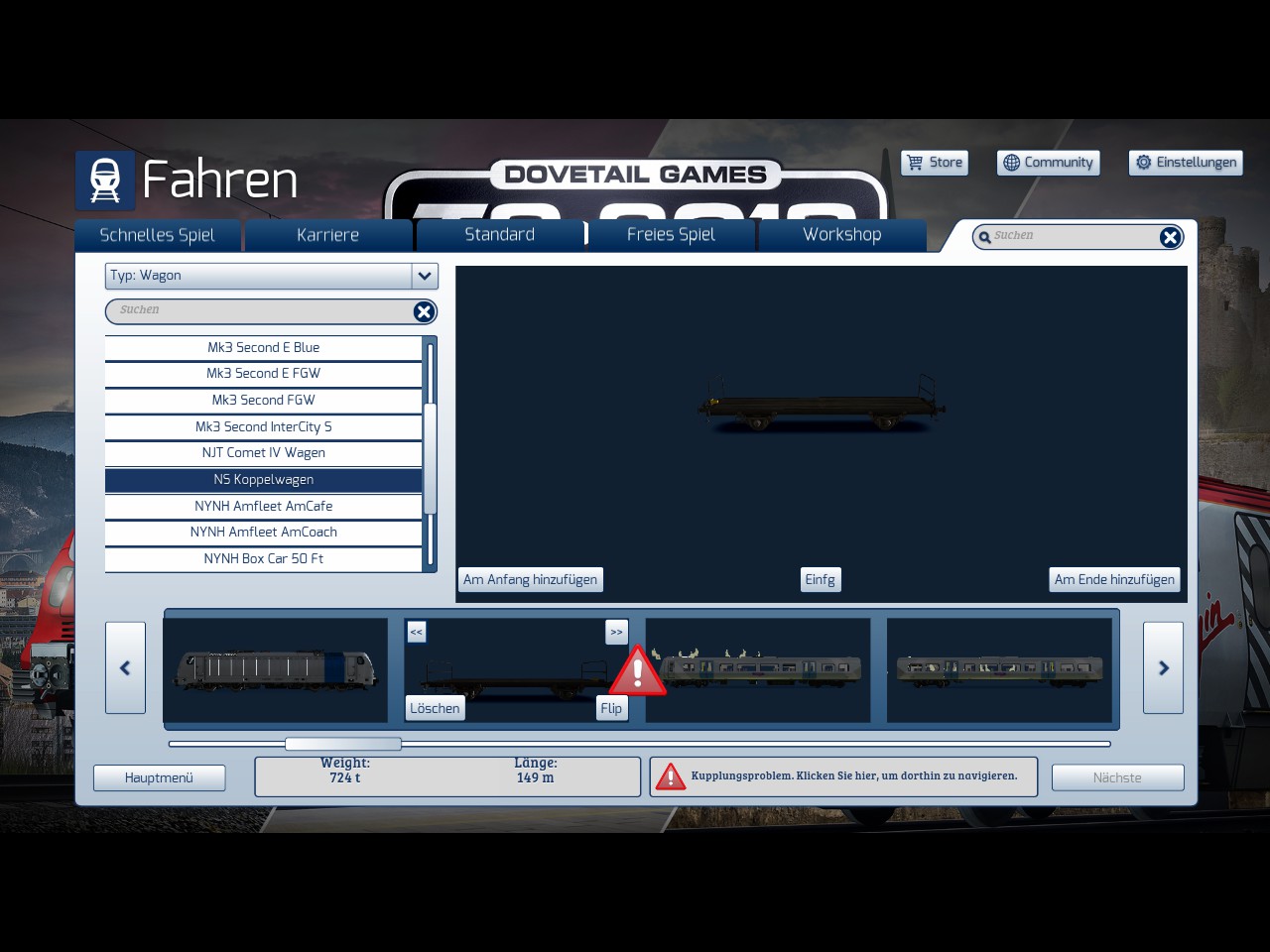Click Am Ende hinzufügen button
The height and width of the screenshot is (952, 1270).
click(x=1114, y=580)
